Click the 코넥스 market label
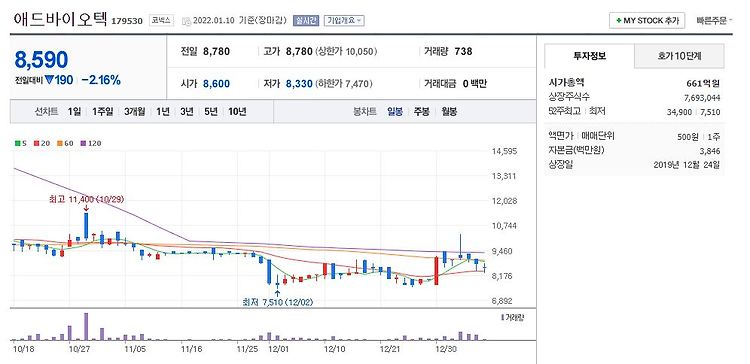Viewport: 750px width, 364px height. (x=162, y=21)
